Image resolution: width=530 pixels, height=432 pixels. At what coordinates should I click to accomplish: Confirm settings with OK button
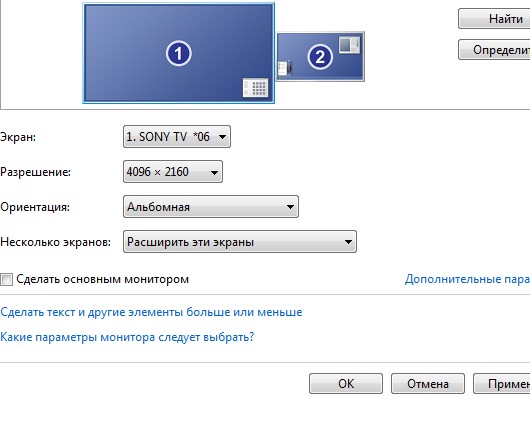coord(346,384)
